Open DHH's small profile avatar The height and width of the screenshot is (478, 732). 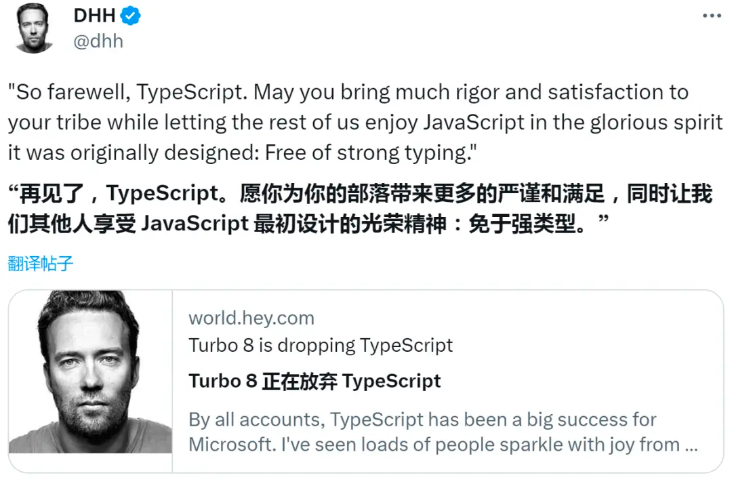[33, 28]
